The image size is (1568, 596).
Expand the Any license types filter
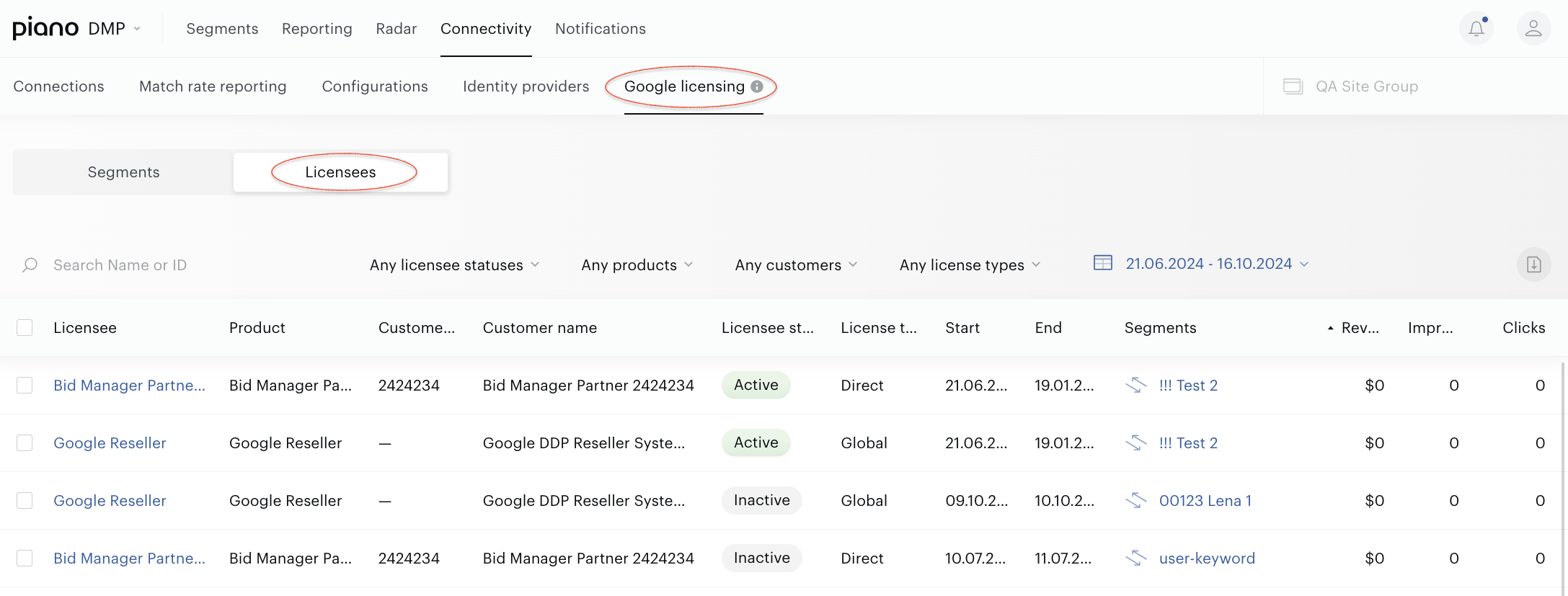click(x=970, y=265)
